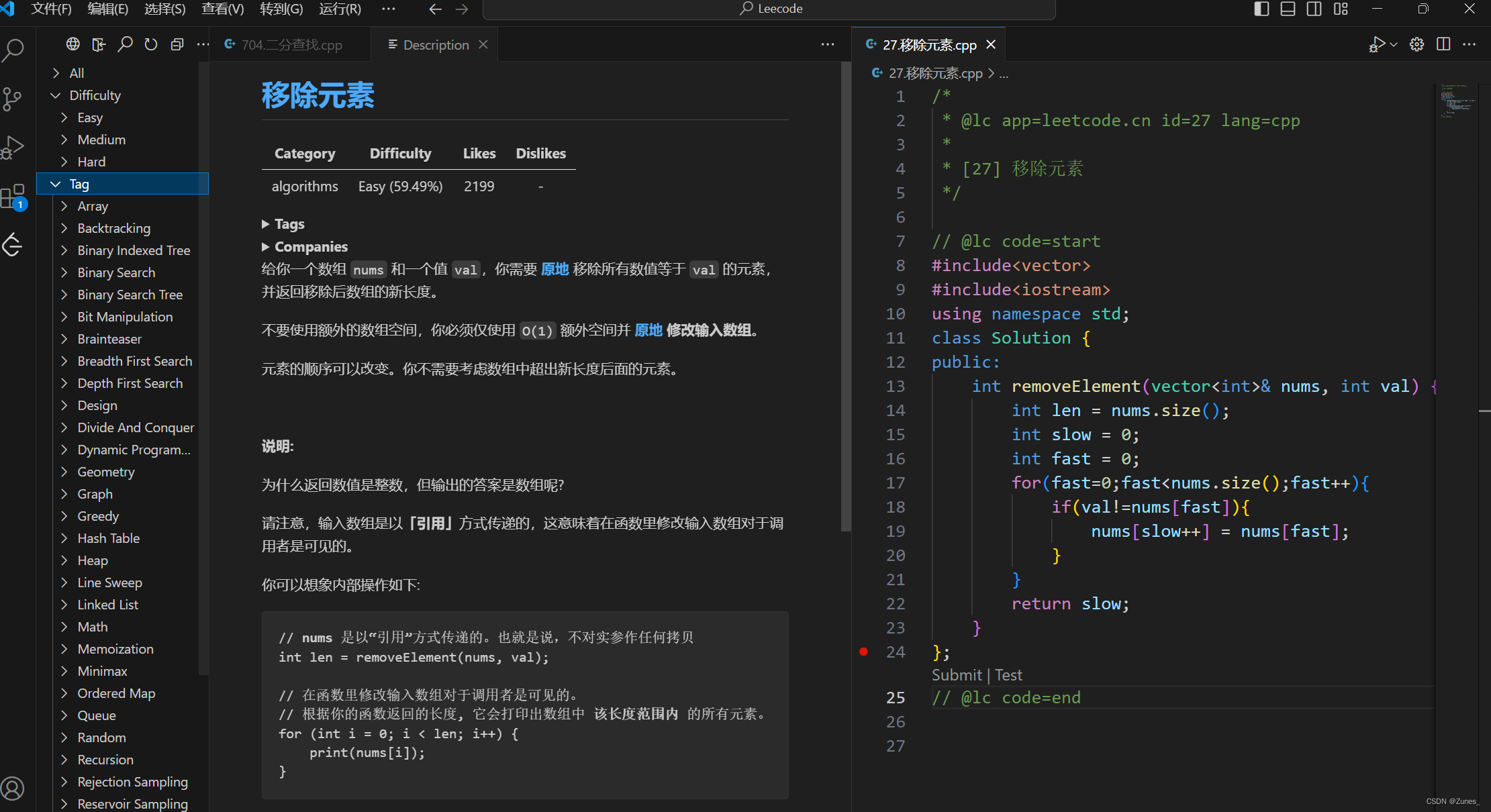The width and height of the screenshot is (1491, 812).
Task: Follow the 原地 link before 修改输入数组
Action: (x=648, y=330)
